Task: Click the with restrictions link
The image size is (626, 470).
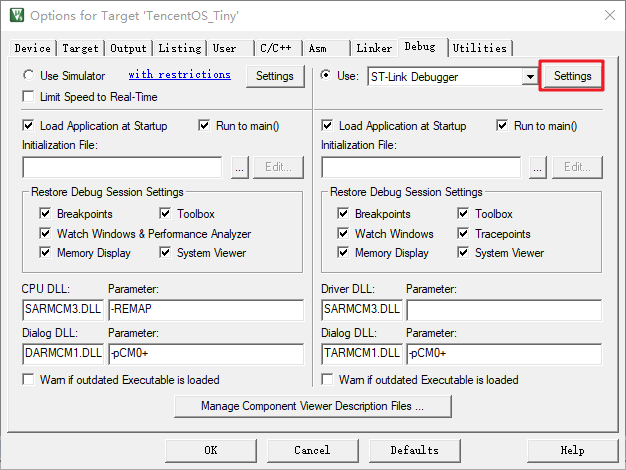Action: [179, 75]
